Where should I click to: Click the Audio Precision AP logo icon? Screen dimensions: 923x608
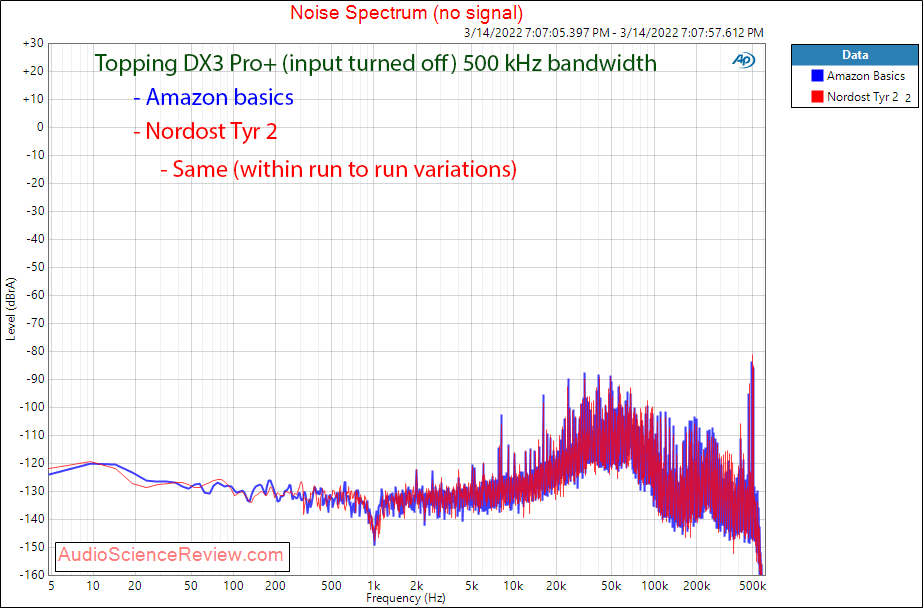tap(743, 60)
